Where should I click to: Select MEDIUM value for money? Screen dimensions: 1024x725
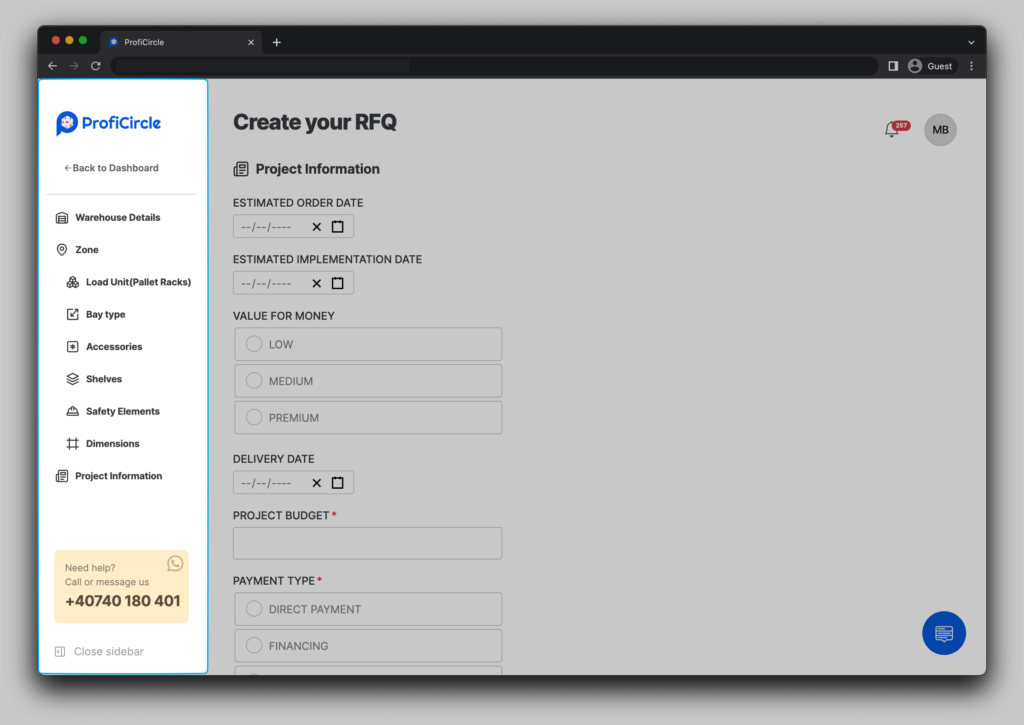click(368, 381)
